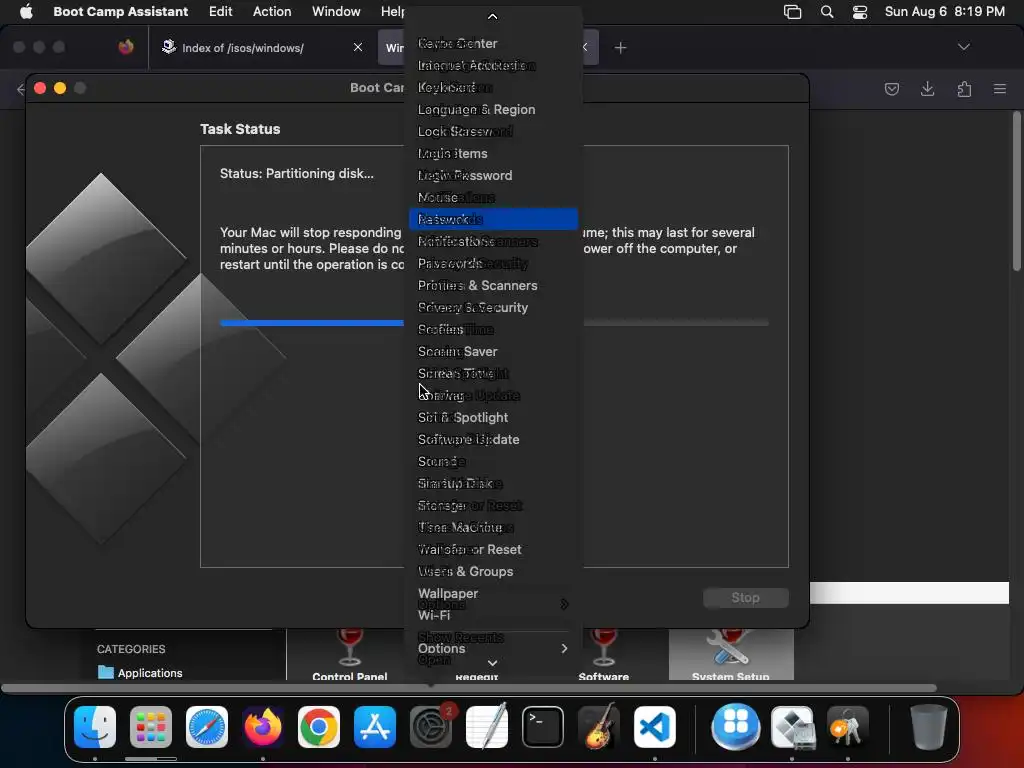
Task: Click "Status: Partitioning disk..." text
Action: (x=296, y=174)
